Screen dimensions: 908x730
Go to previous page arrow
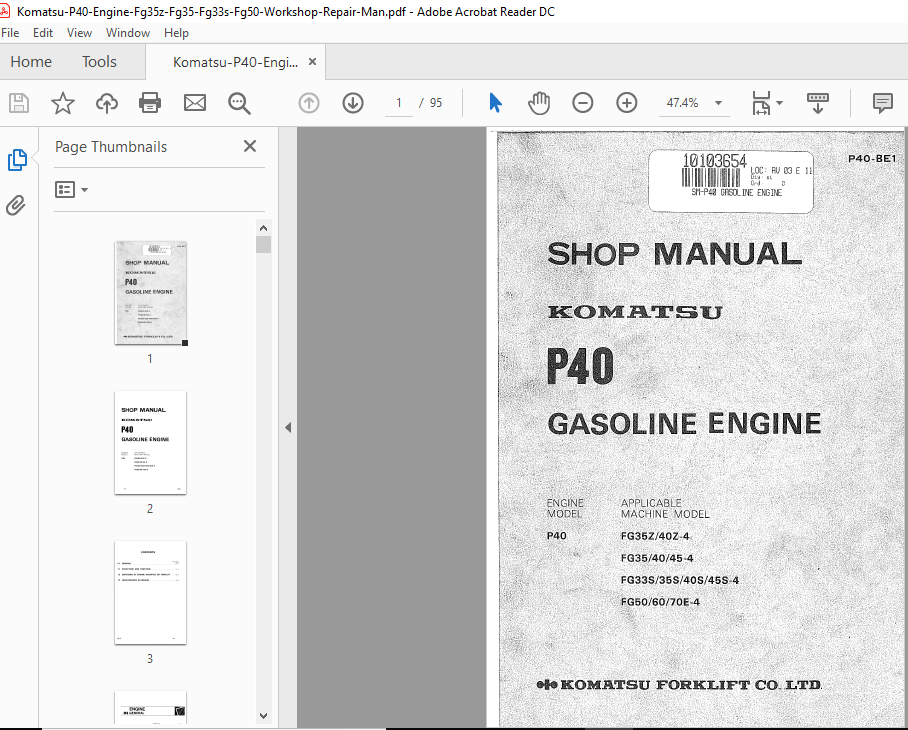pyautogui.click(x=309, y=103)
